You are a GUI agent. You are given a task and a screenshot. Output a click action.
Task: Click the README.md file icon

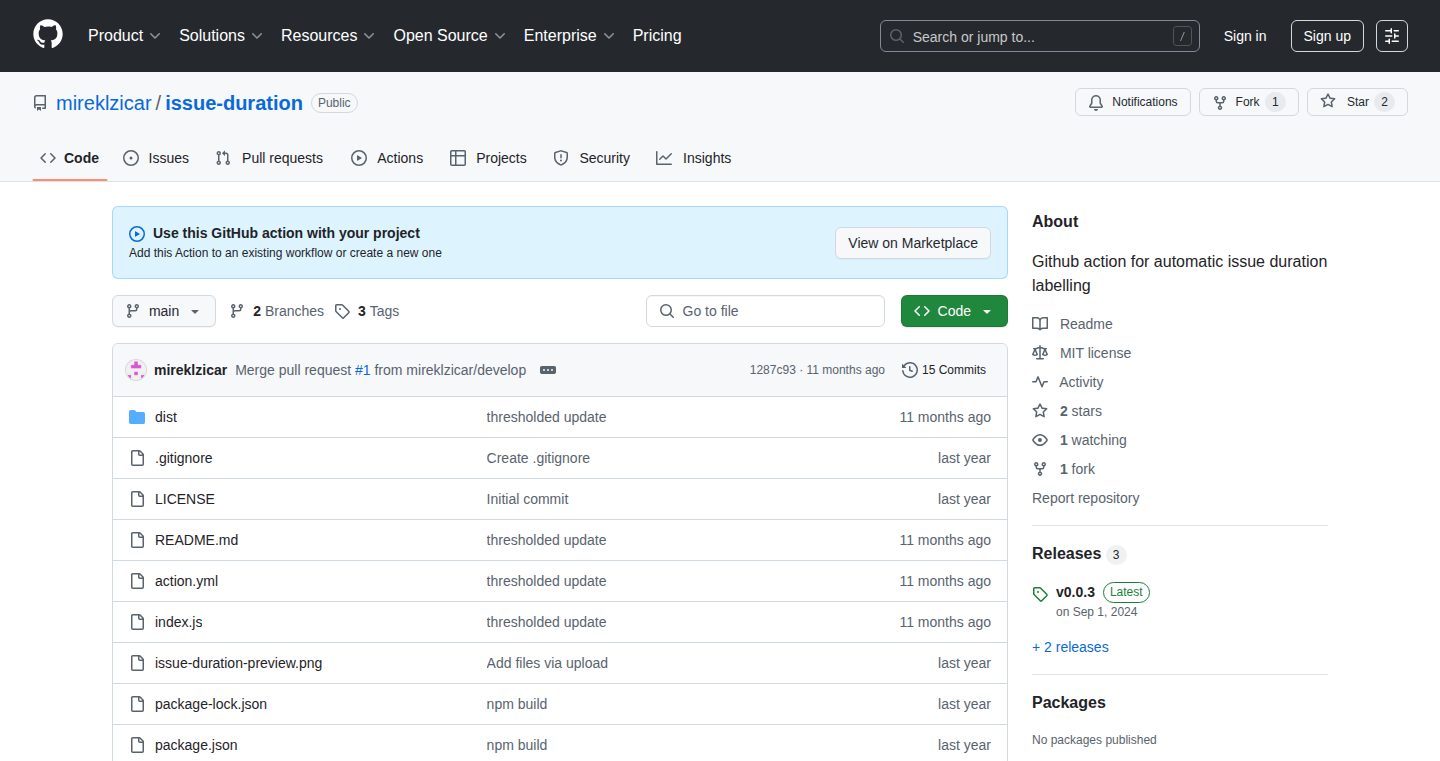pyautogui.click(x=138, y=540)
